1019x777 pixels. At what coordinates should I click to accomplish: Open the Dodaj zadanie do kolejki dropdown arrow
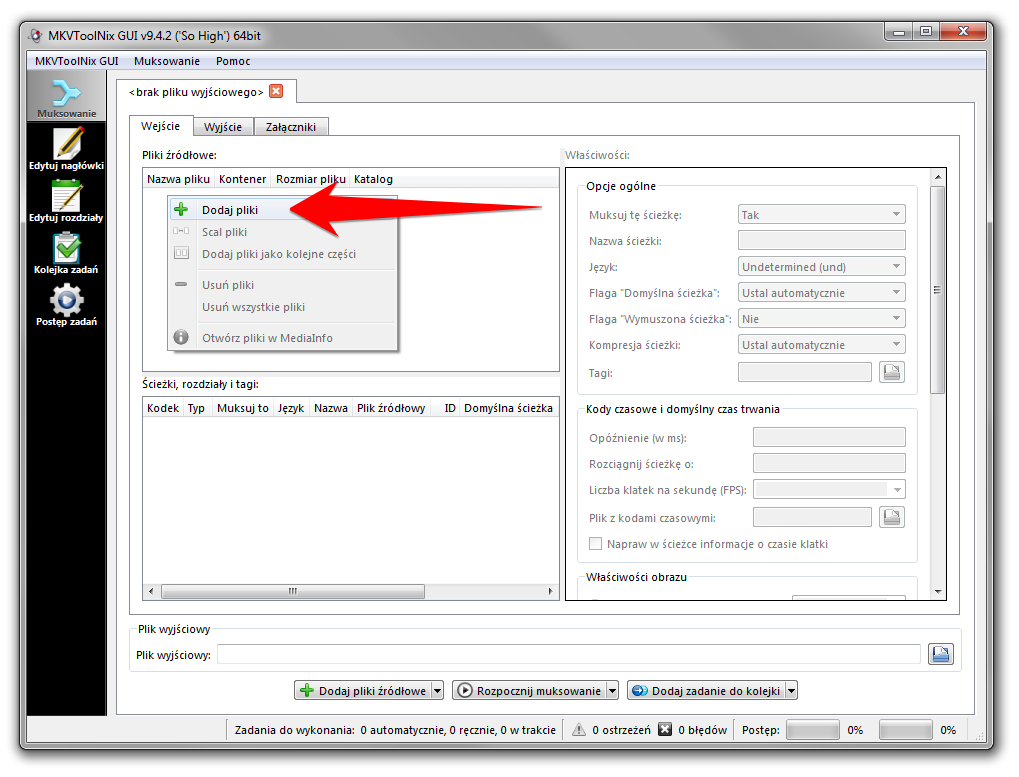[x=791, y=691]
